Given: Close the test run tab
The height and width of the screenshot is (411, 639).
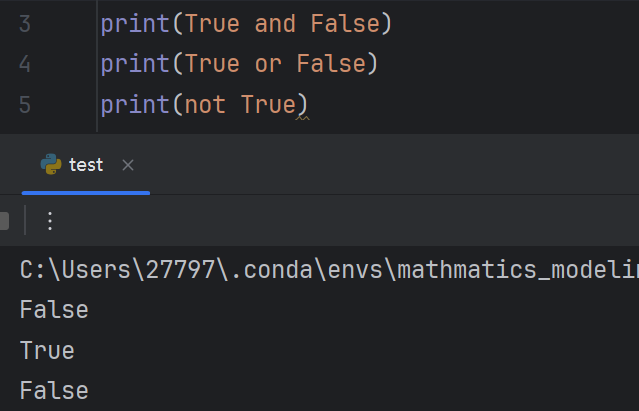Looking at the screenshot, I should coord(128,165).
